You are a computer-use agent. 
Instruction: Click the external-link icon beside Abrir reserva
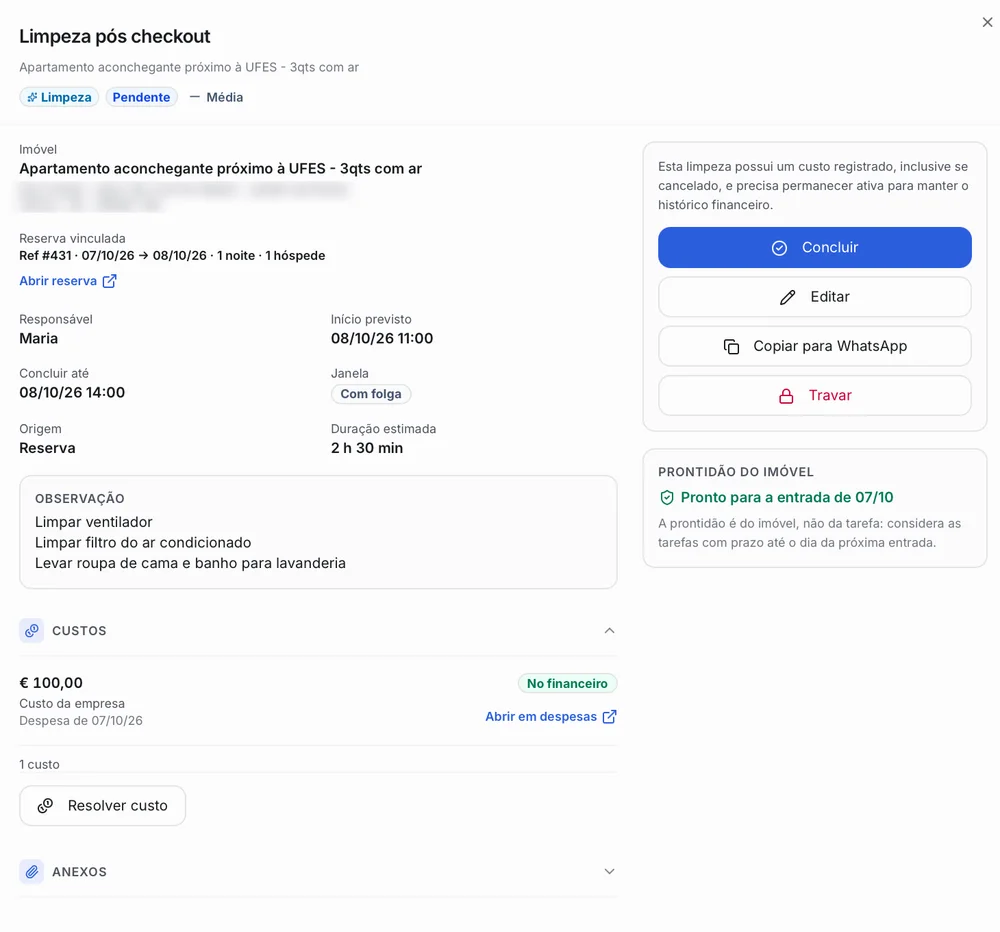(110, 281)
